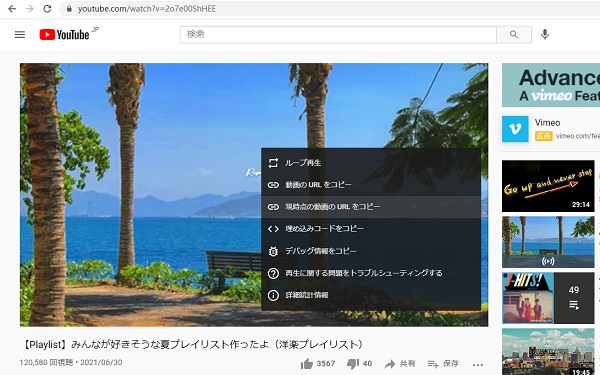This screenshot has height=375, width=600.
Task: Click the 広告 ad badge
Action: tap(544, 136)
